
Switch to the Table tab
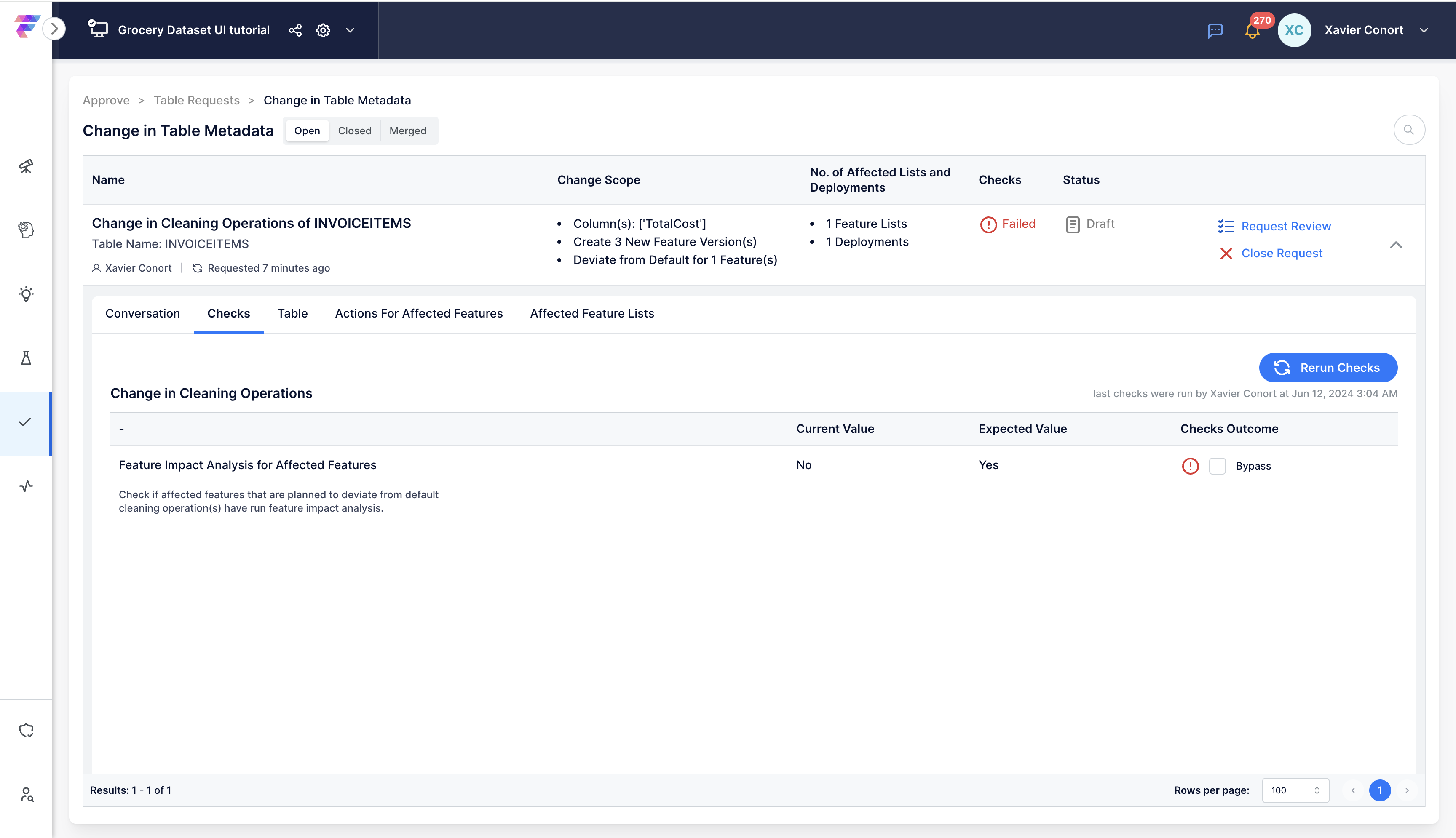pos(292,314)
